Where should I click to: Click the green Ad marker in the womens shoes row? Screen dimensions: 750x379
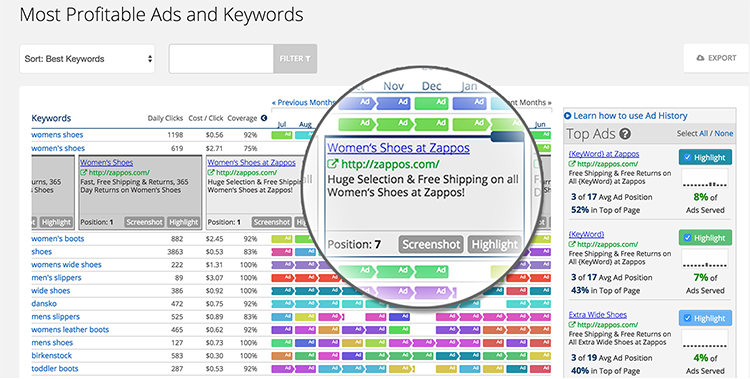coord(281,135)
